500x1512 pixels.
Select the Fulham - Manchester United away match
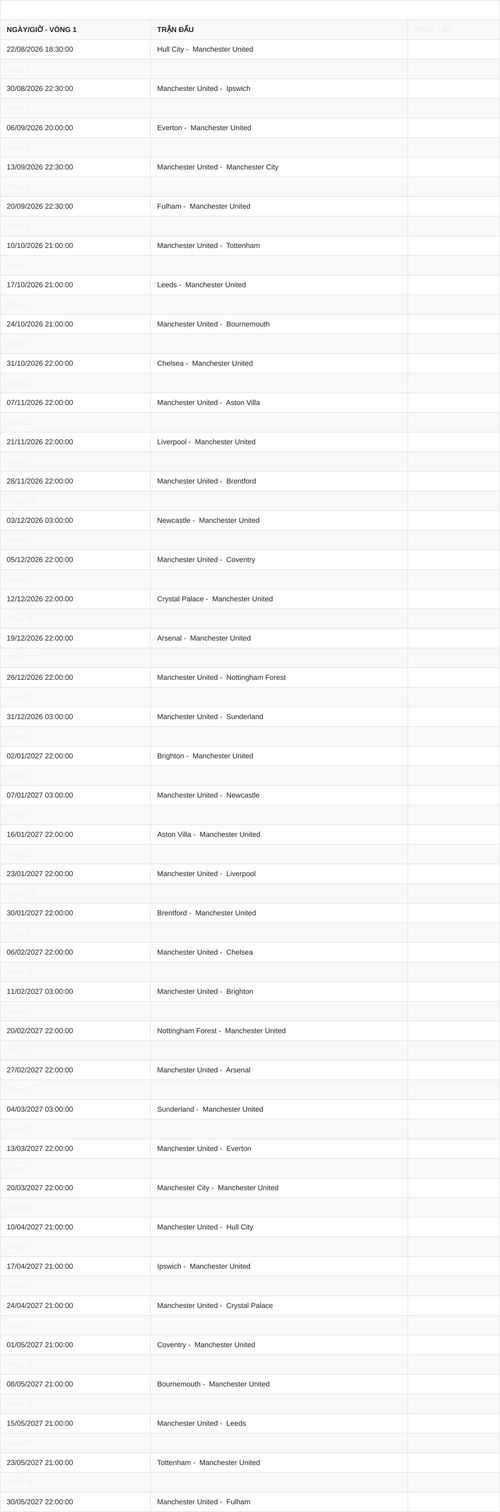[x=204, y=206]
